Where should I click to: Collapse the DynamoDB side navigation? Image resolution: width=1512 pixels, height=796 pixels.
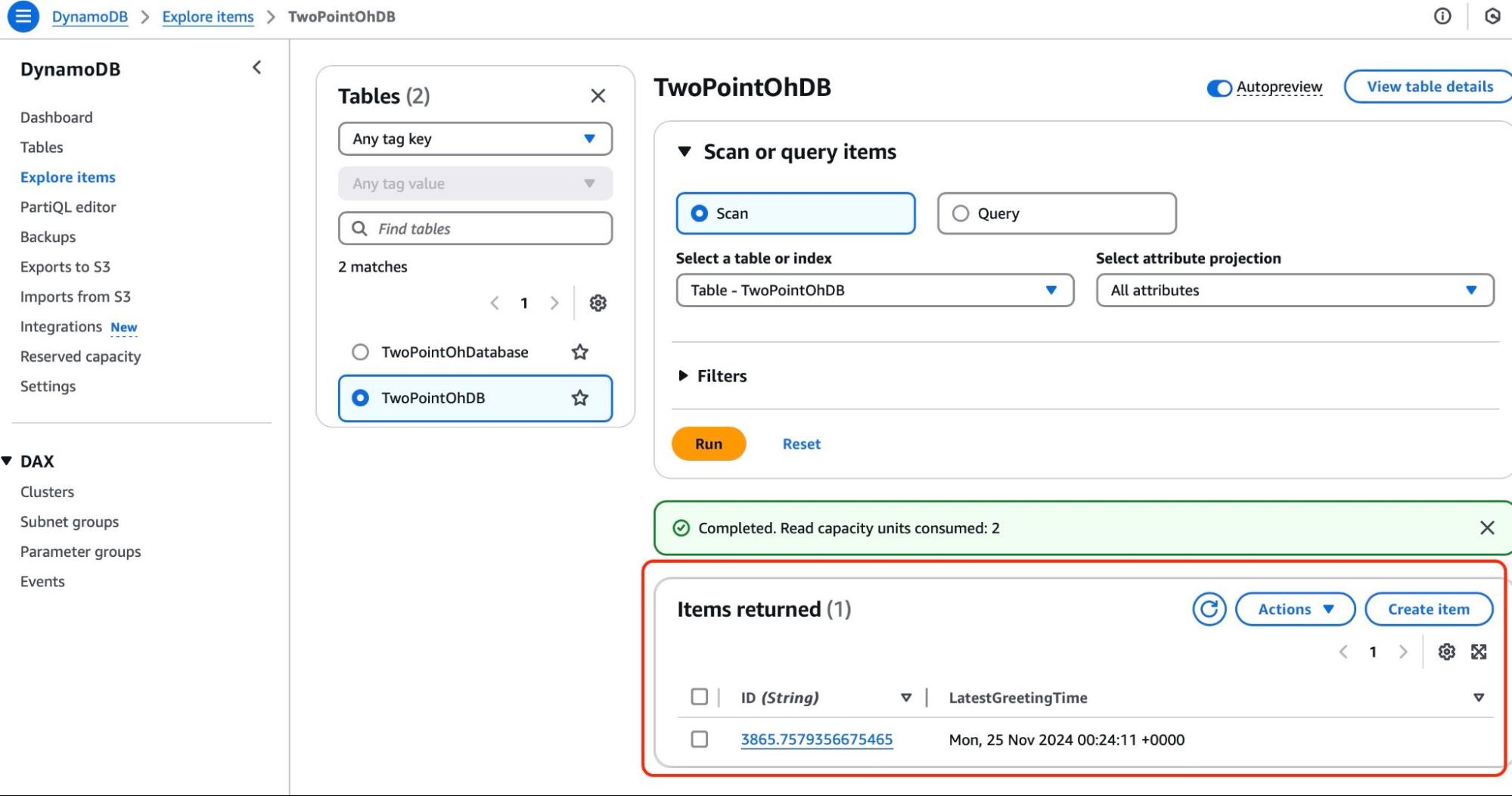point(257,67)
